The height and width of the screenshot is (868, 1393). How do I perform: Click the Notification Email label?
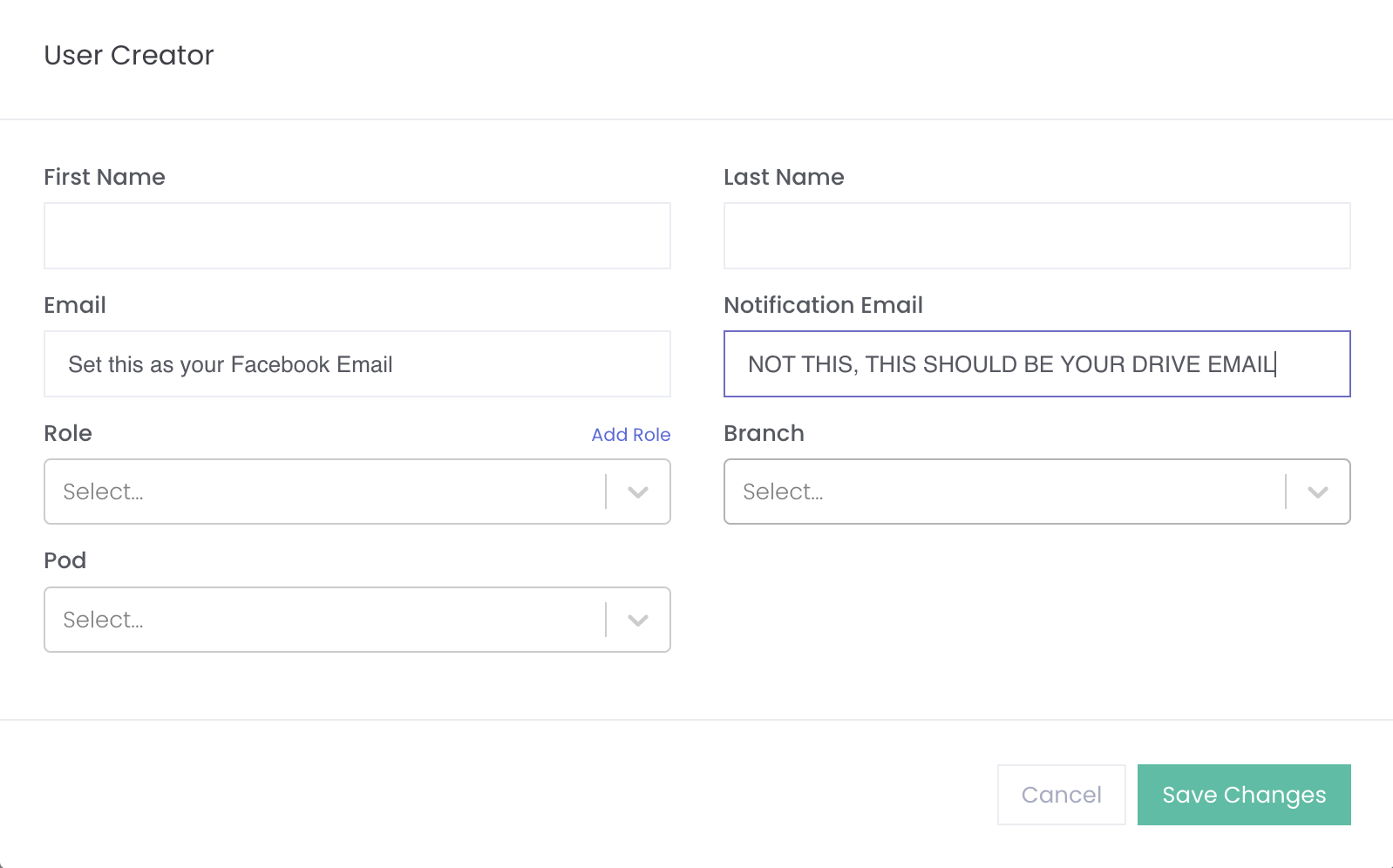click(x=823, y=305)
